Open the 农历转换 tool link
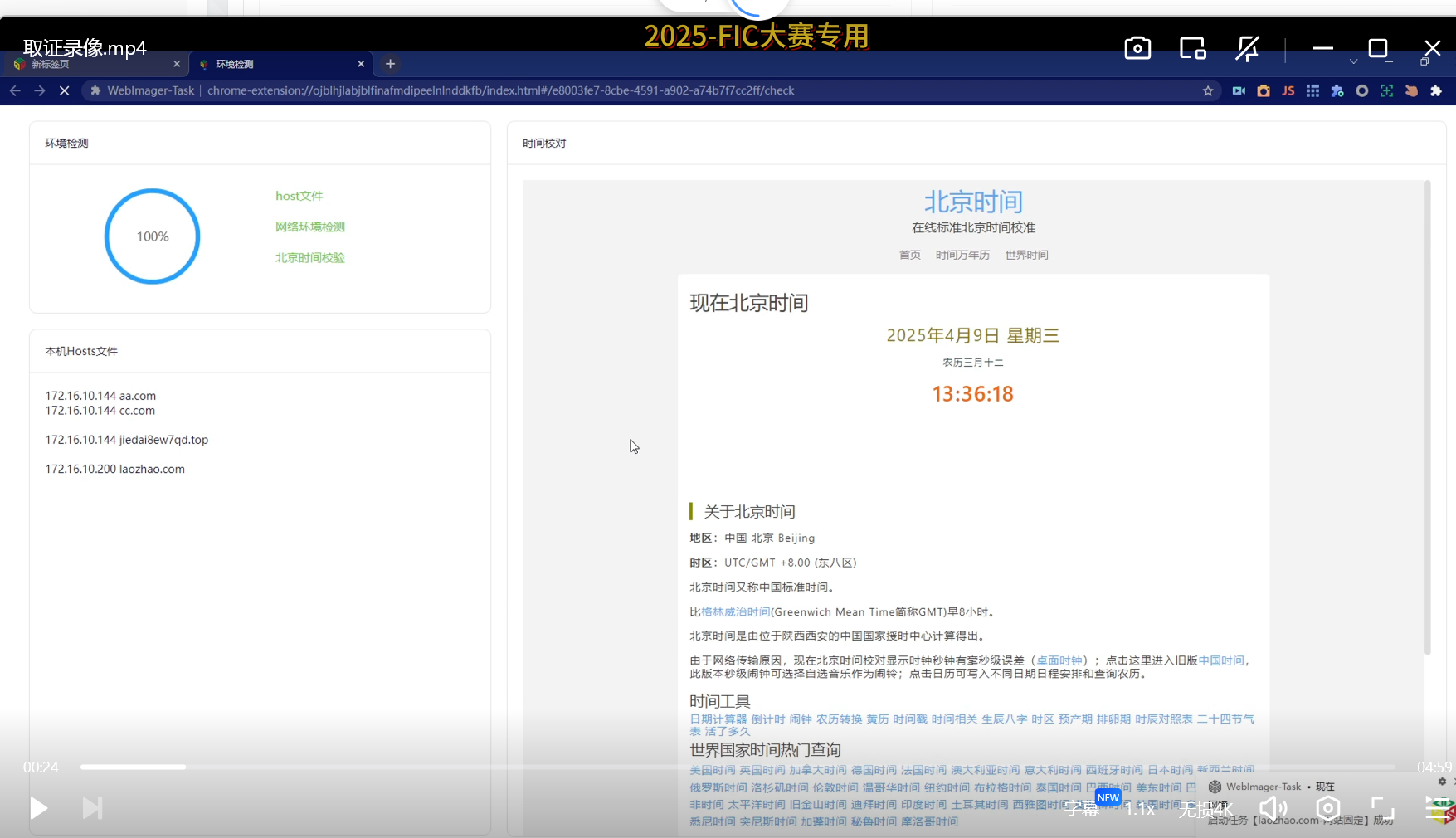Image resolution: width=1456 pixels, height=838 pixels. [x=839, y=719]
